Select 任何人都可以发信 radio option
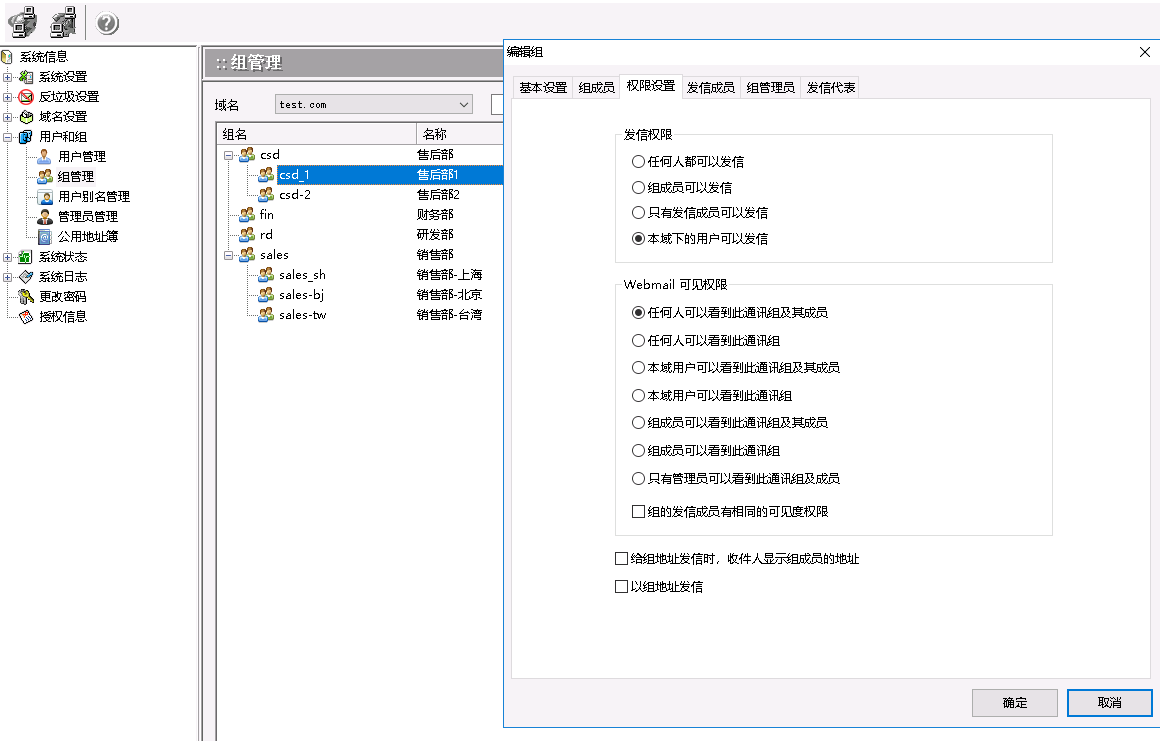Viewport: 1160px width, 741px height. (x=638, y=161)
